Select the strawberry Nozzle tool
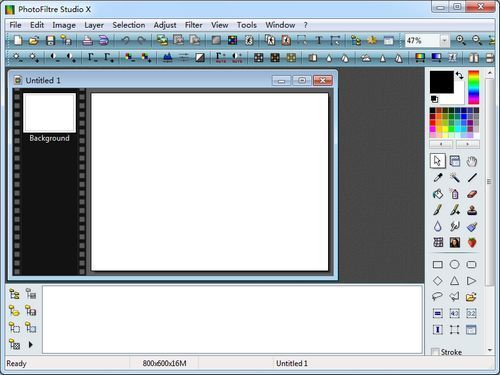 tap(472, 243)
